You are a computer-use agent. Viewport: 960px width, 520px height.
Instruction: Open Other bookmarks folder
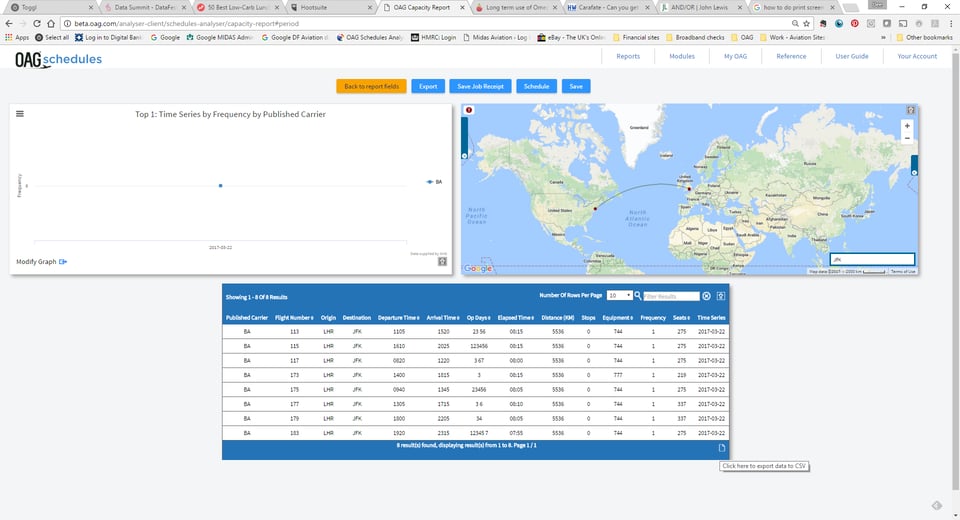click(x=924, y=37)
